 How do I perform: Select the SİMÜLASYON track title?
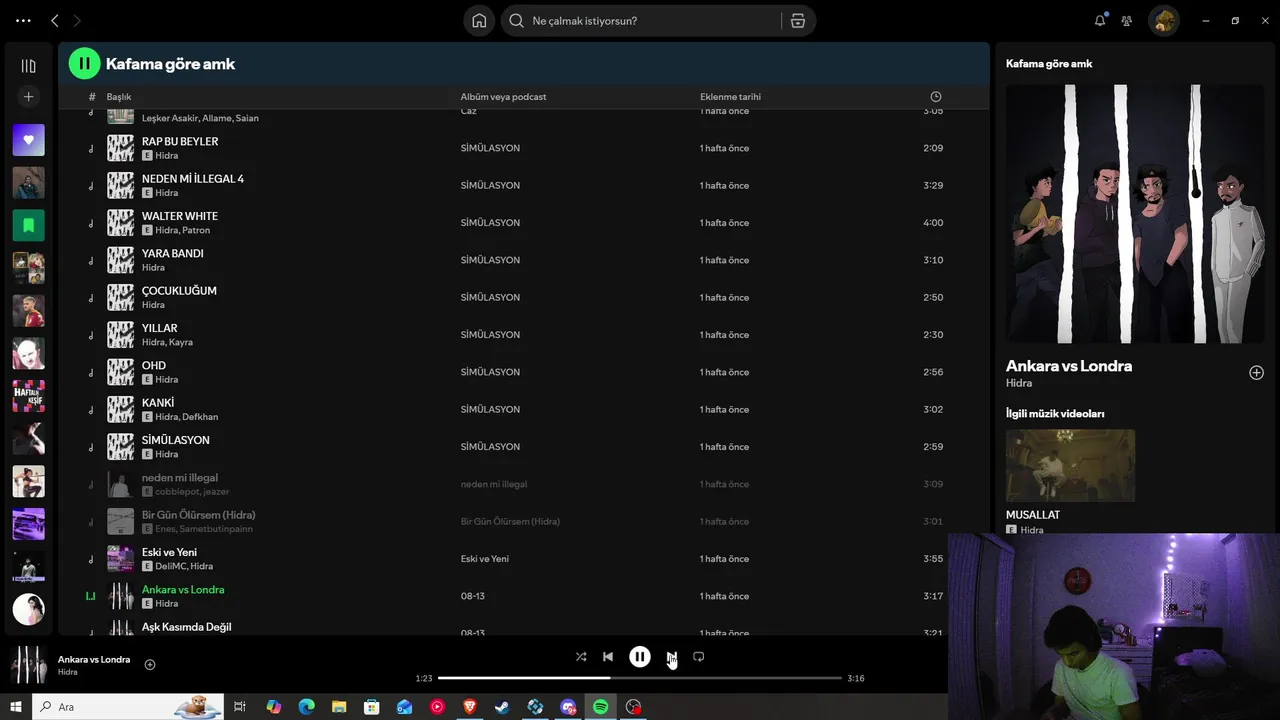coord(176,440)
